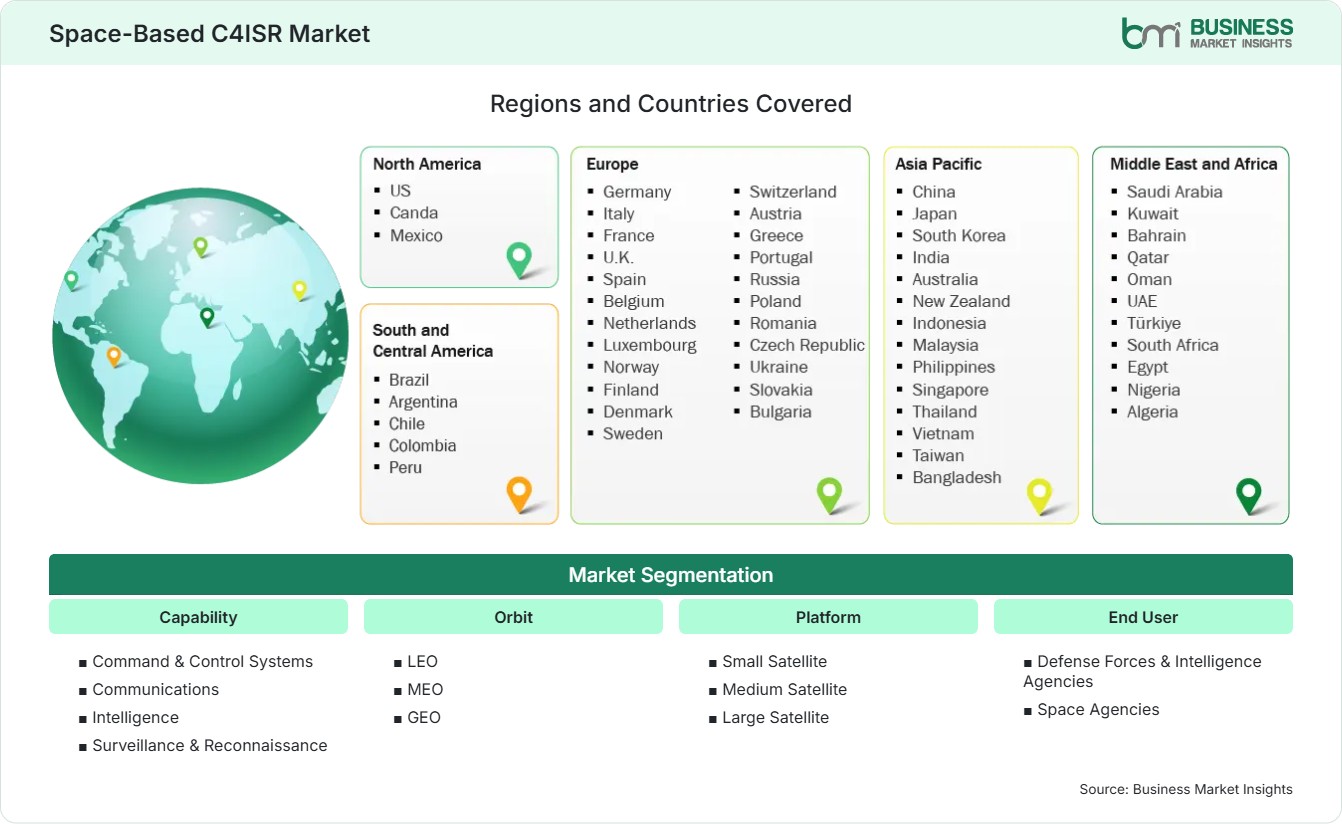Click 'New Zealand' in Asia Pacific list
The height and width of the screenshot is (824, 1342).
961,301
